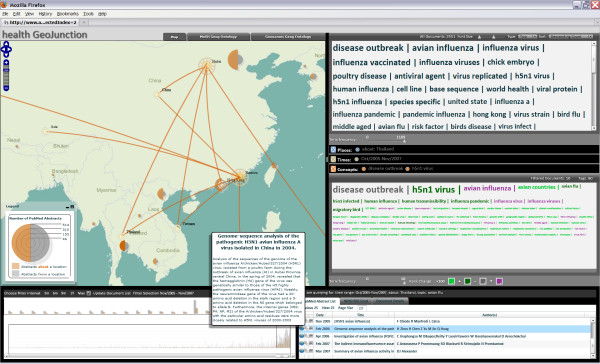Remove the Times filter with its X icon
Image resolution: width=600 pixels, height=364 pixels.
click(333, 159)
